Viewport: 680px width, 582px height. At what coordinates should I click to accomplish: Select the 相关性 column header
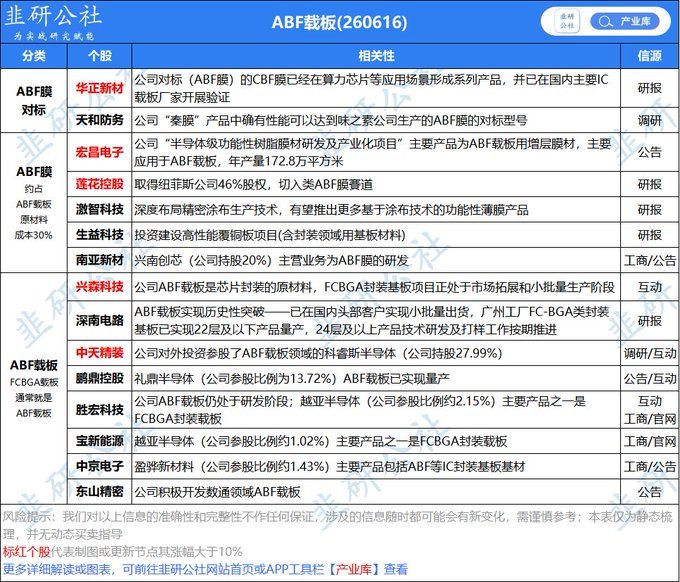point(376,56)
